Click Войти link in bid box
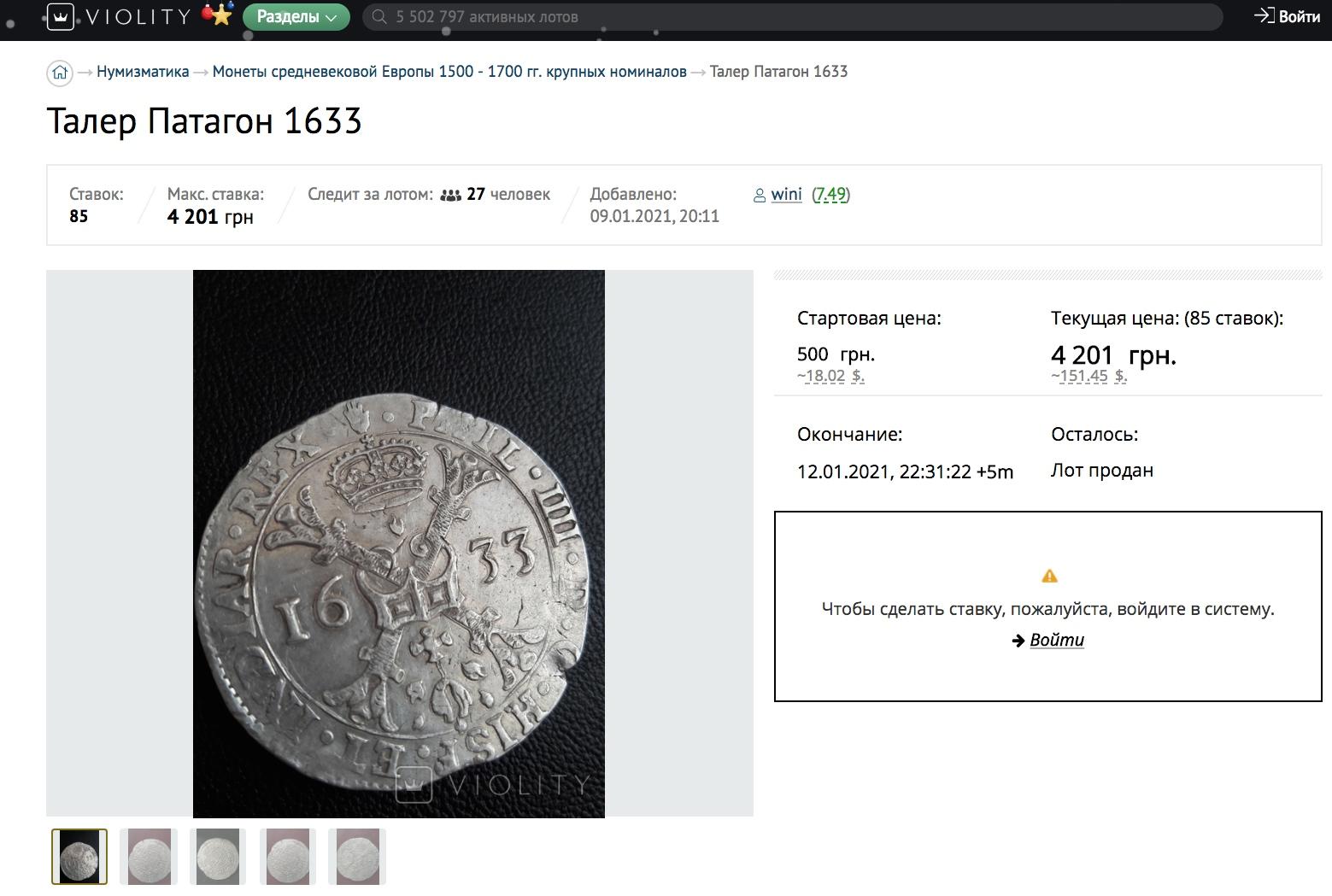 click(x=1056, y=640)
